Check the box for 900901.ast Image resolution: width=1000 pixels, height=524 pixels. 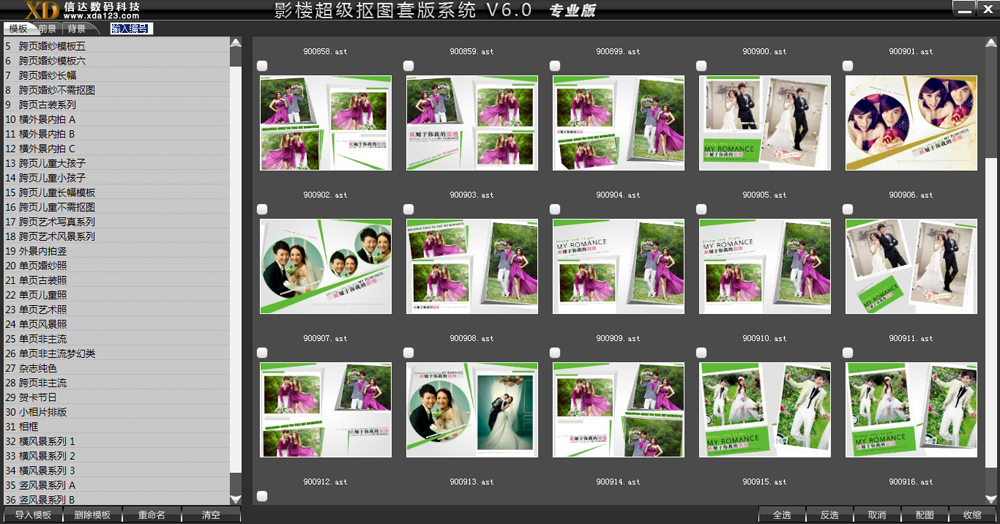point(848,66)
